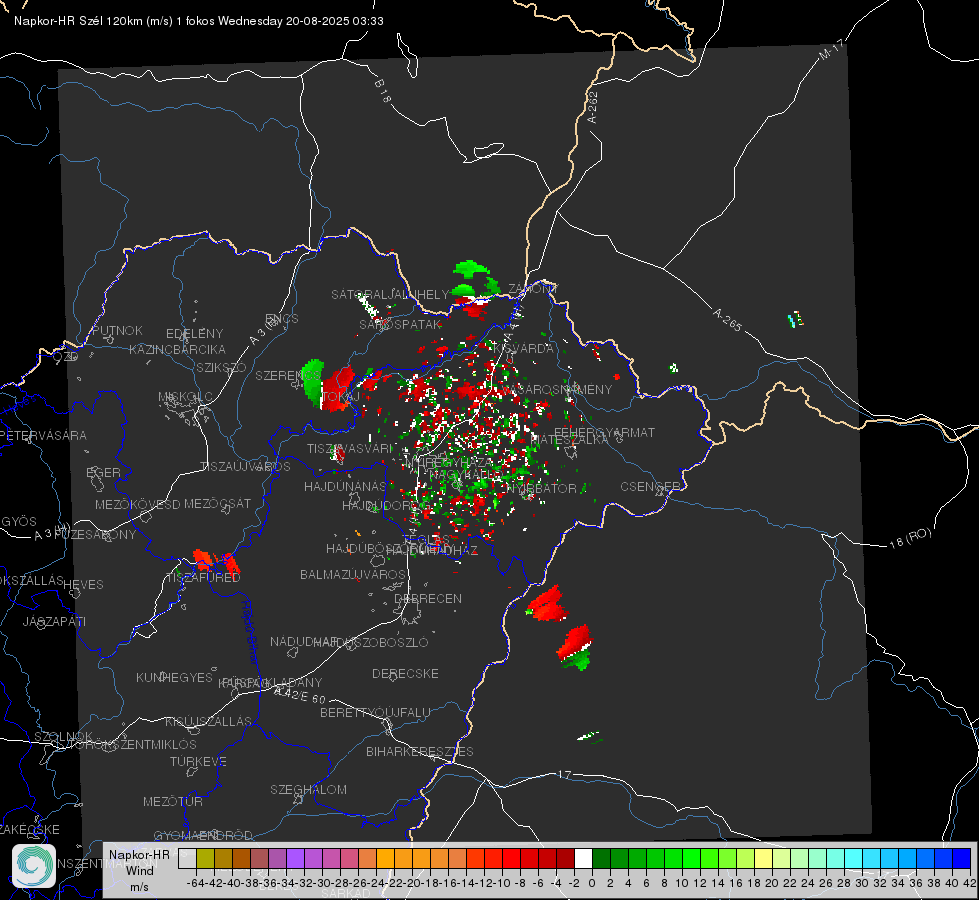Click the MEZOTUR city label
979x900 pixels.
point(173,801)
